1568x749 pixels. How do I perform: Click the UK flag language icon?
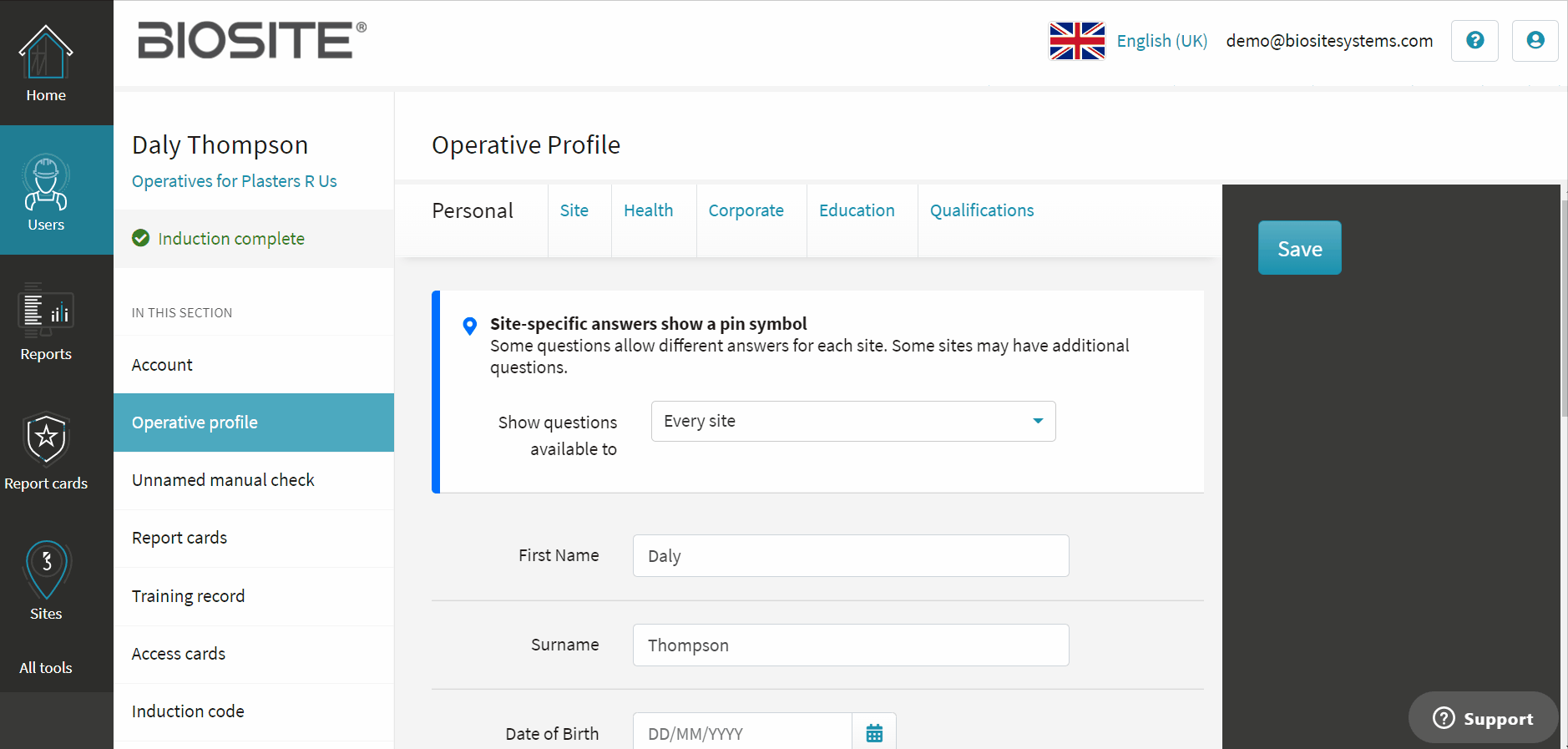tap(1077, 41)
